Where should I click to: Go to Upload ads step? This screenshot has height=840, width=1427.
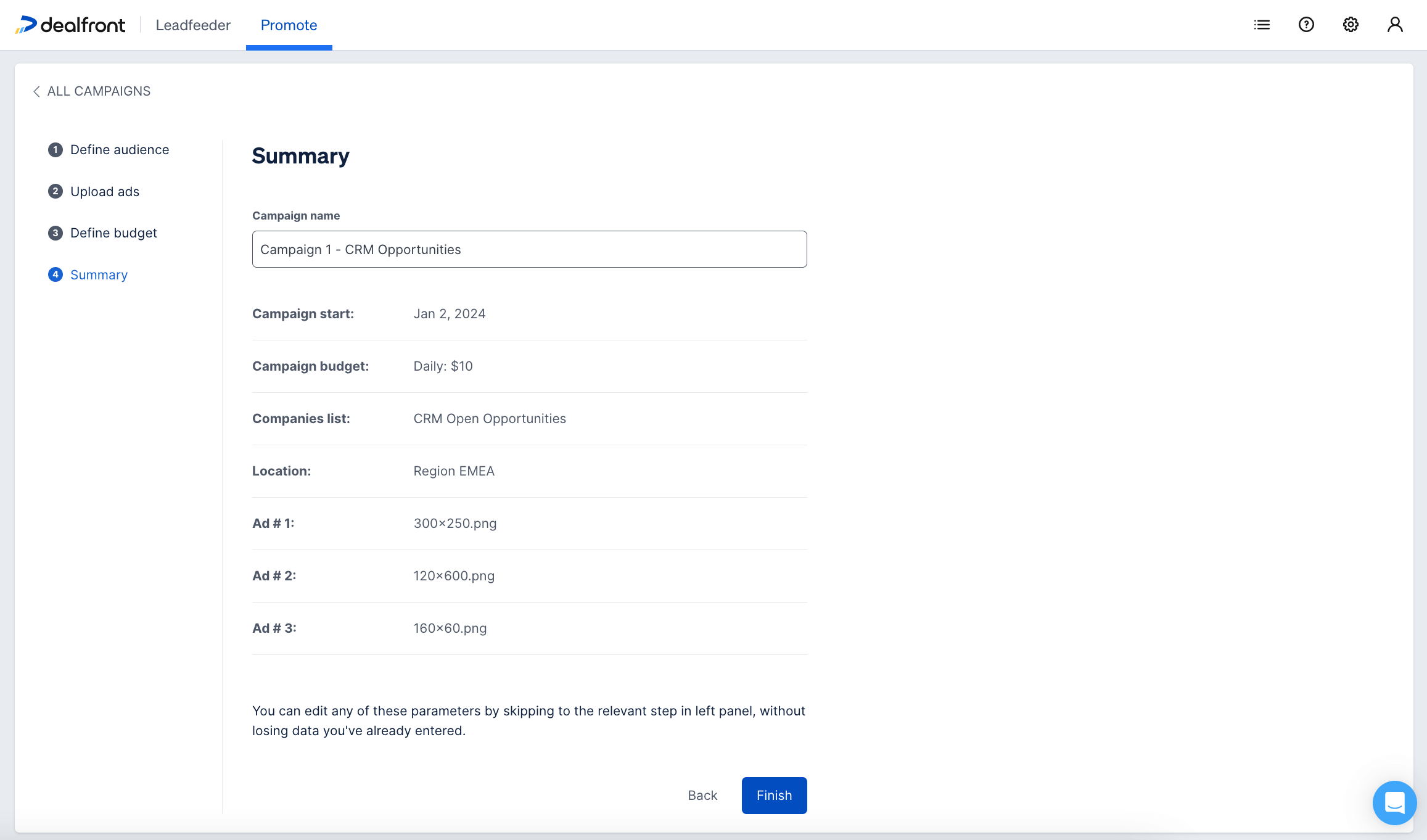105,192
